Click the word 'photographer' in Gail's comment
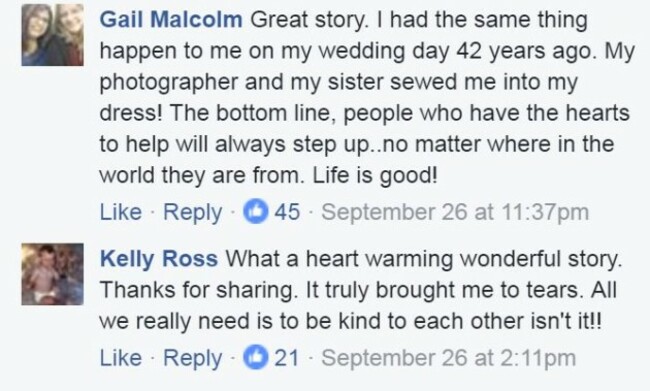 pyautogui.click(x=169, y=83)
